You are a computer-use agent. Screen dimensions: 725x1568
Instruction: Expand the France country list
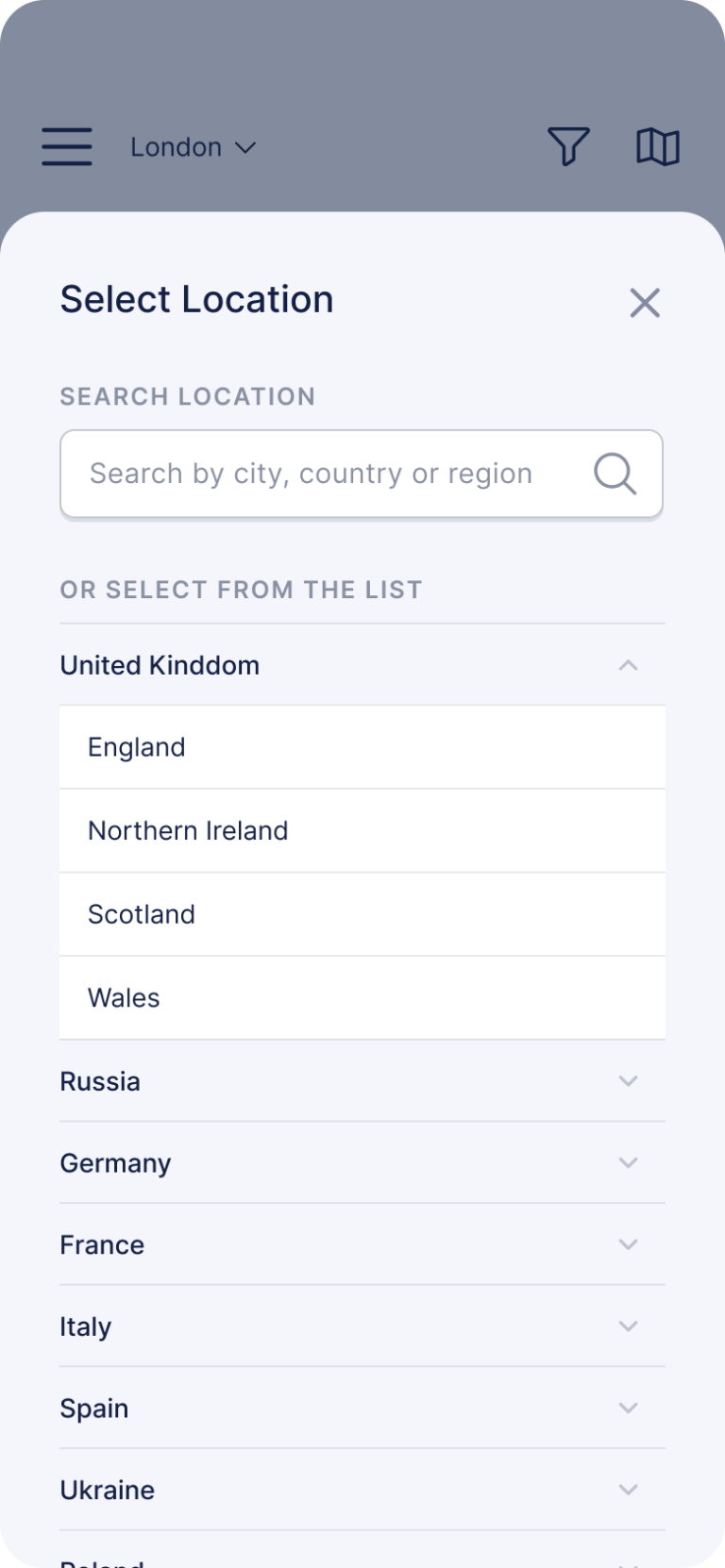pos(629,1244)
